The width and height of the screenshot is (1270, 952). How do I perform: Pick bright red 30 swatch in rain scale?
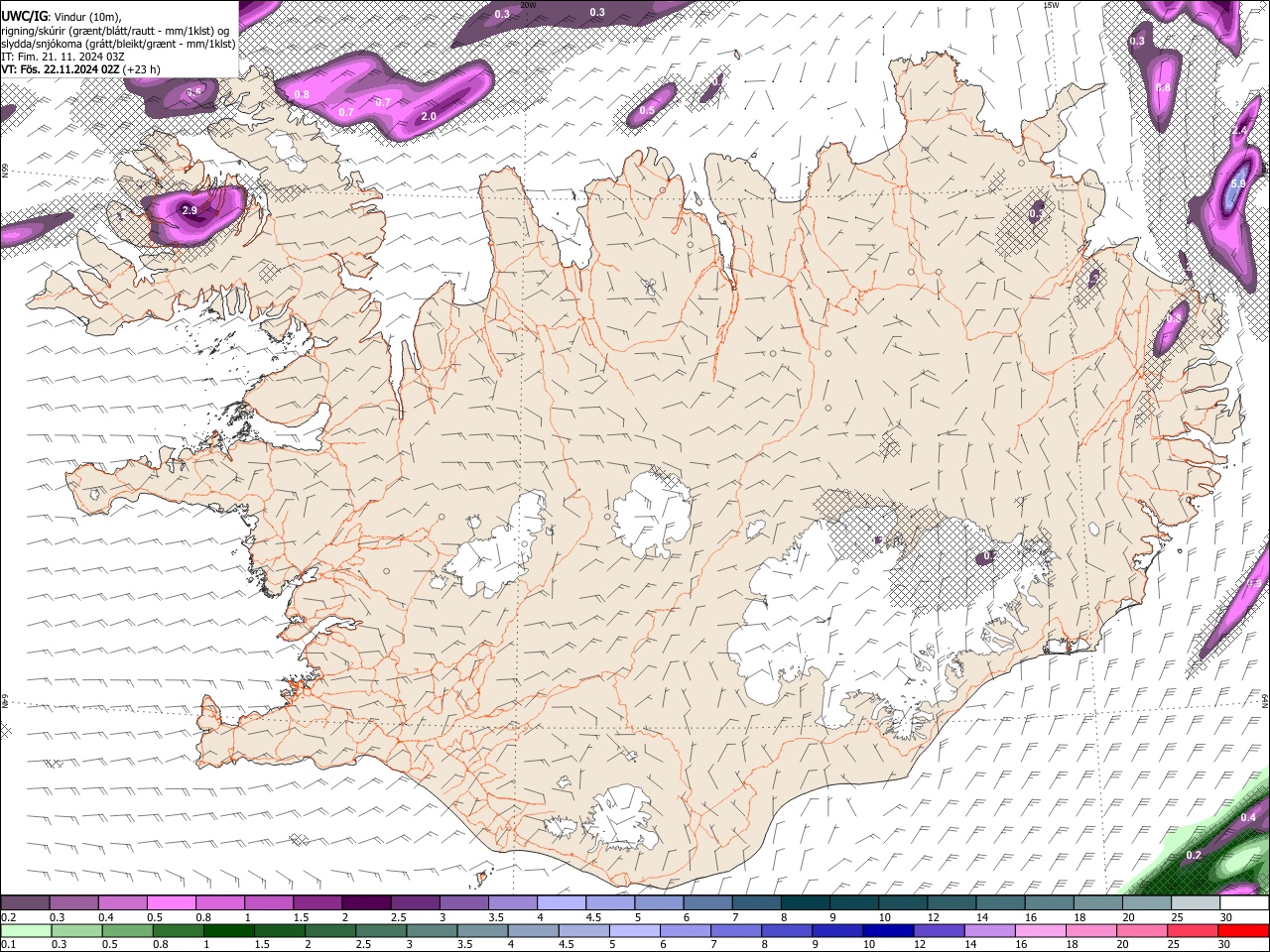1244,930
